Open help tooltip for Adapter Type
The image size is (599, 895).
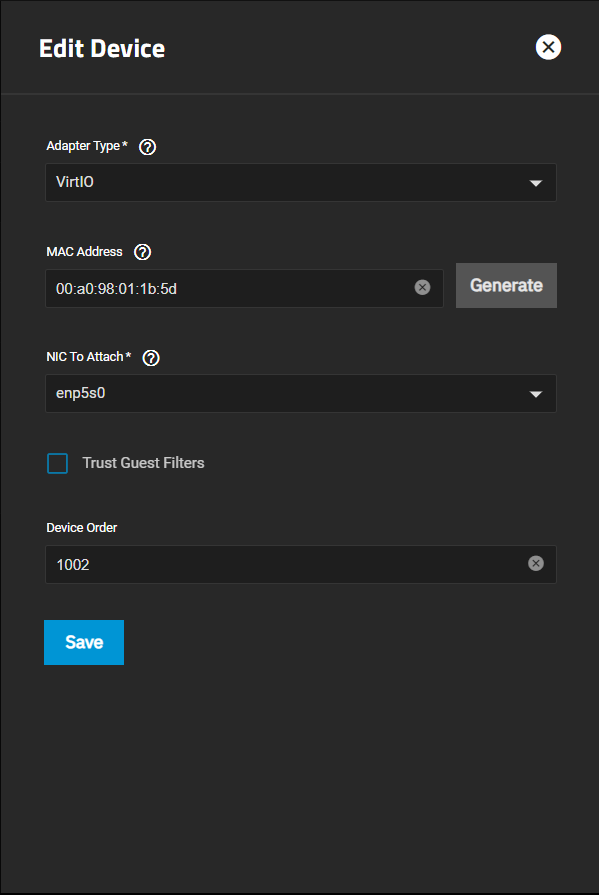(147, 147)
